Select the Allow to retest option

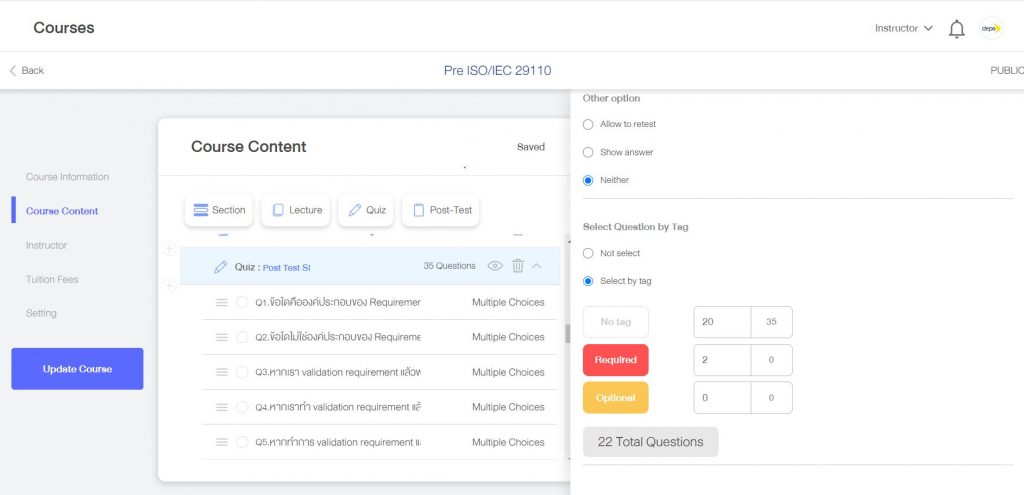pyautogui.click(x=588, y=124)
